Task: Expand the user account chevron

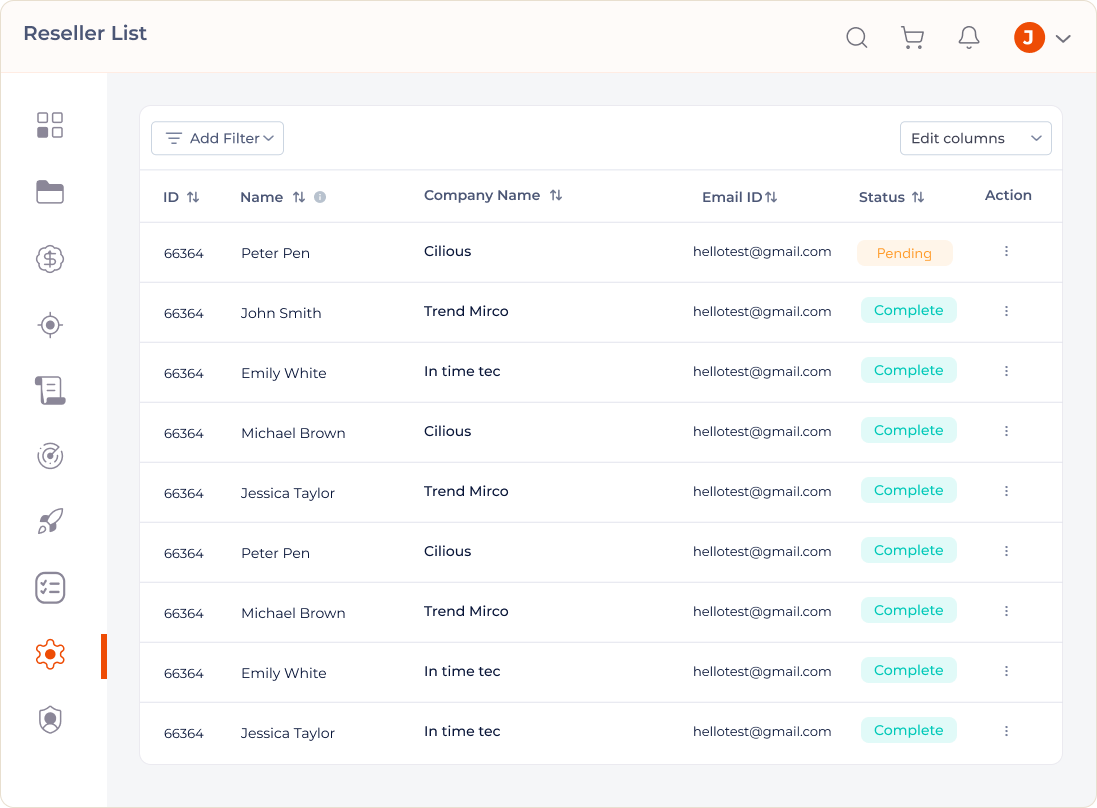Action: [1063, 38]
